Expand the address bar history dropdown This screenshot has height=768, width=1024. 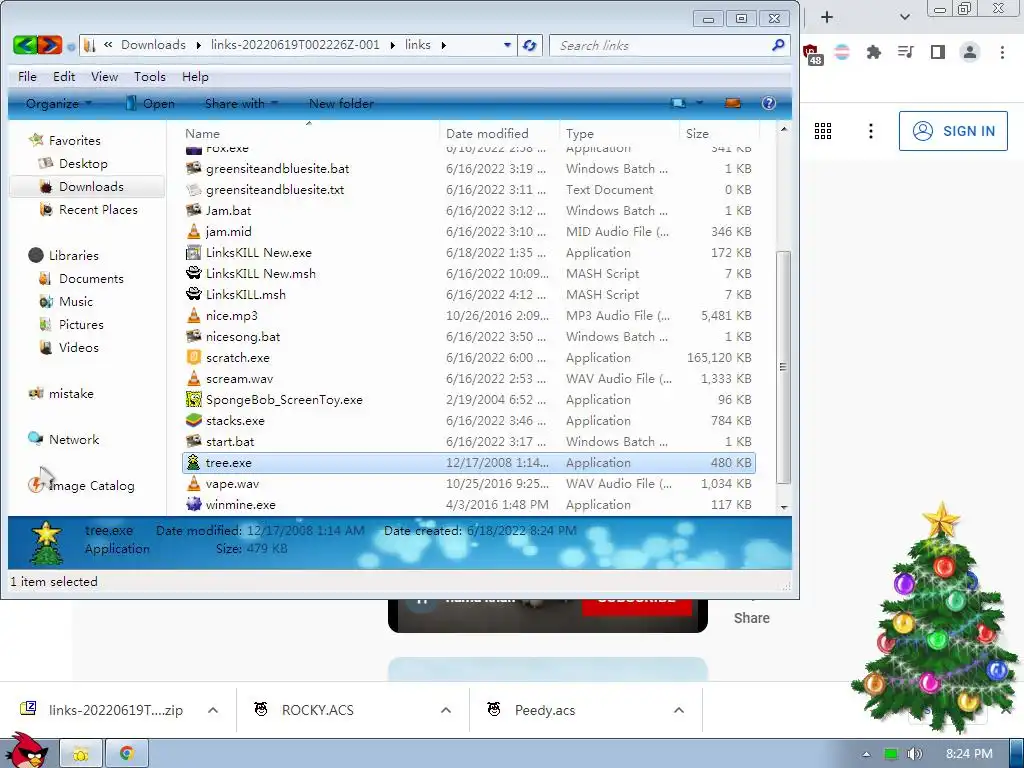[x=507, y=45]
